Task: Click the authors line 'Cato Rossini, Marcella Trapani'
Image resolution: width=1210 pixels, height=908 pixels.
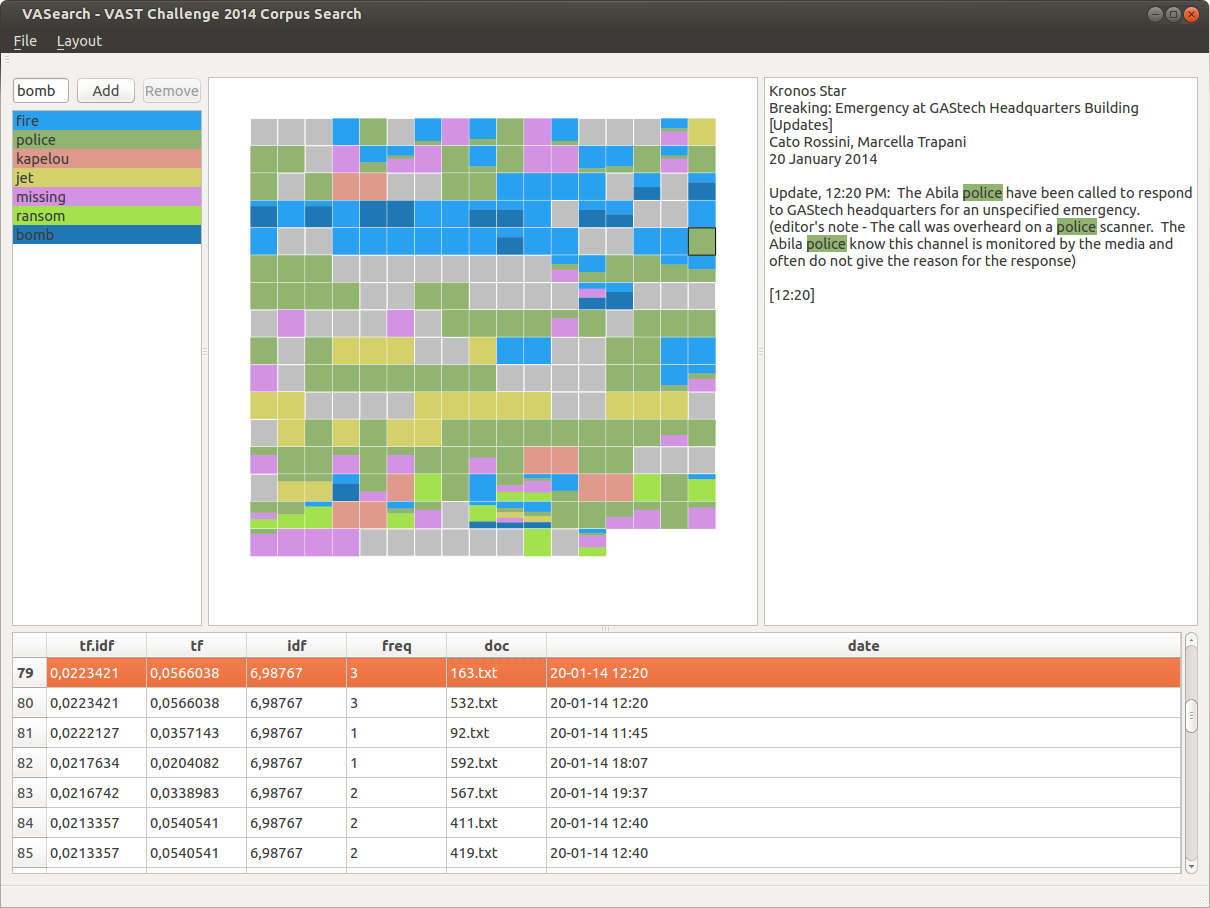Action: point(867,142)
